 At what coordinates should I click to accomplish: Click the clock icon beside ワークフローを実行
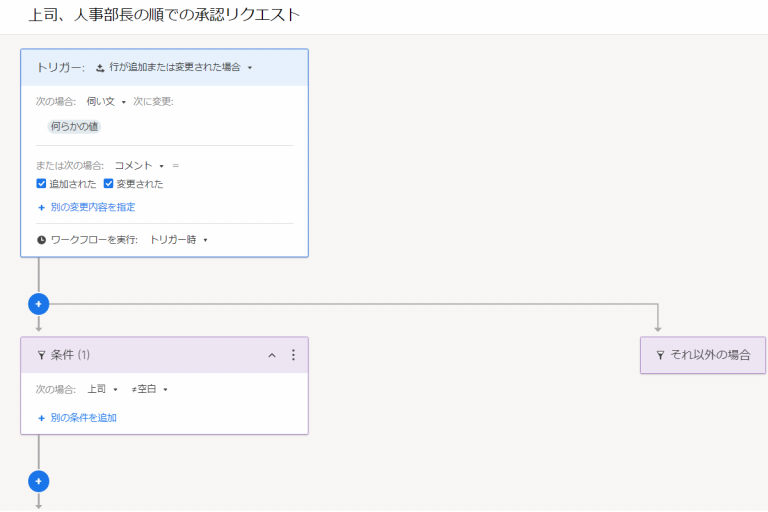click(41, 240)
